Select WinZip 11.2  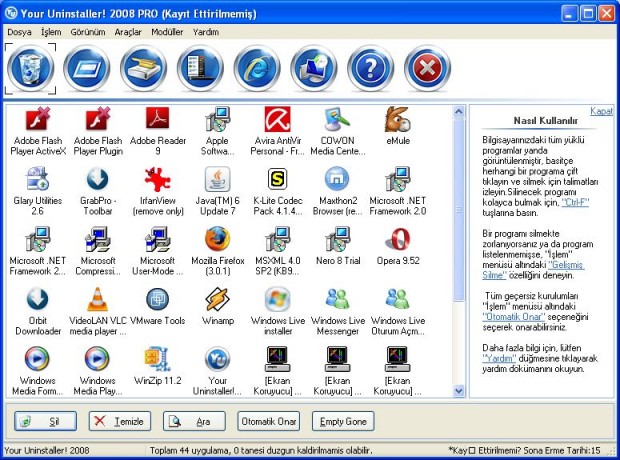[158, 366]
